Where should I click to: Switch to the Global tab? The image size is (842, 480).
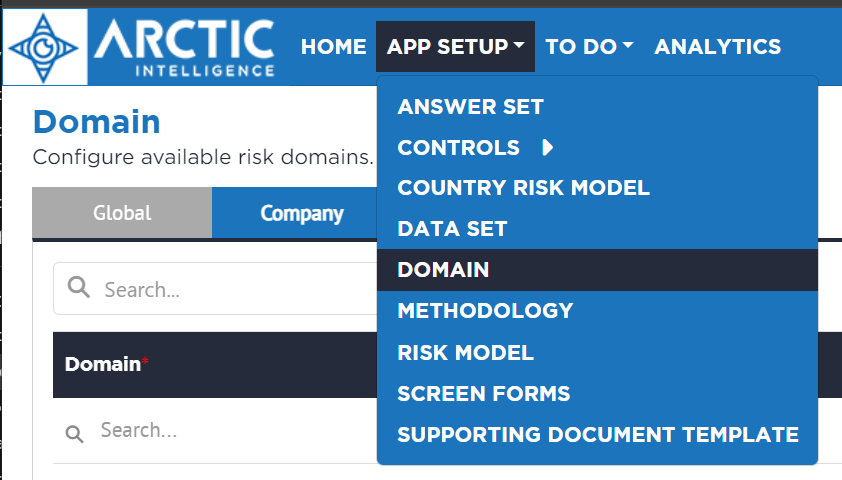(122, 213)
